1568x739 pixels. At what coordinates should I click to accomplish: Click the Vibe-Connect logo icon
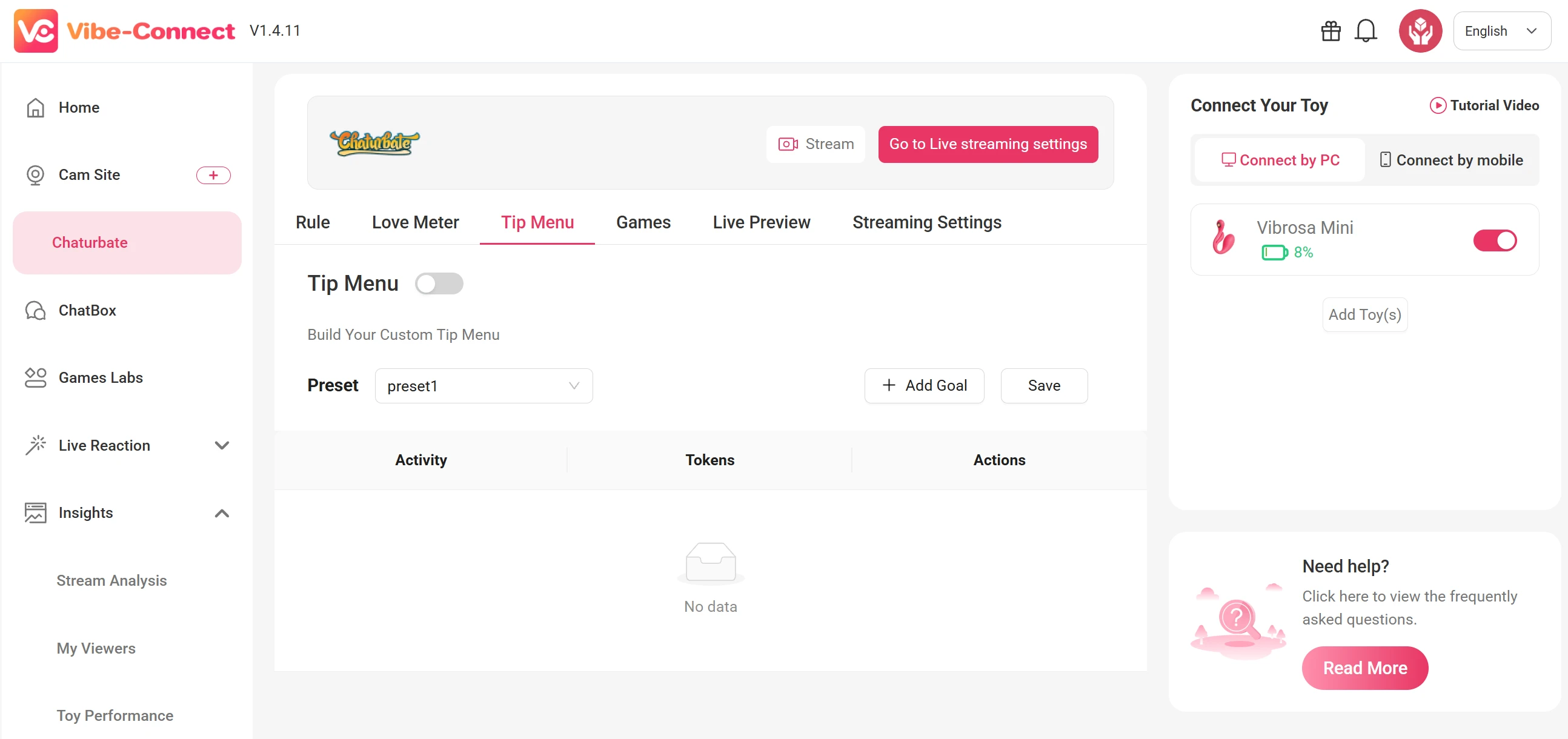pos(36,31)
